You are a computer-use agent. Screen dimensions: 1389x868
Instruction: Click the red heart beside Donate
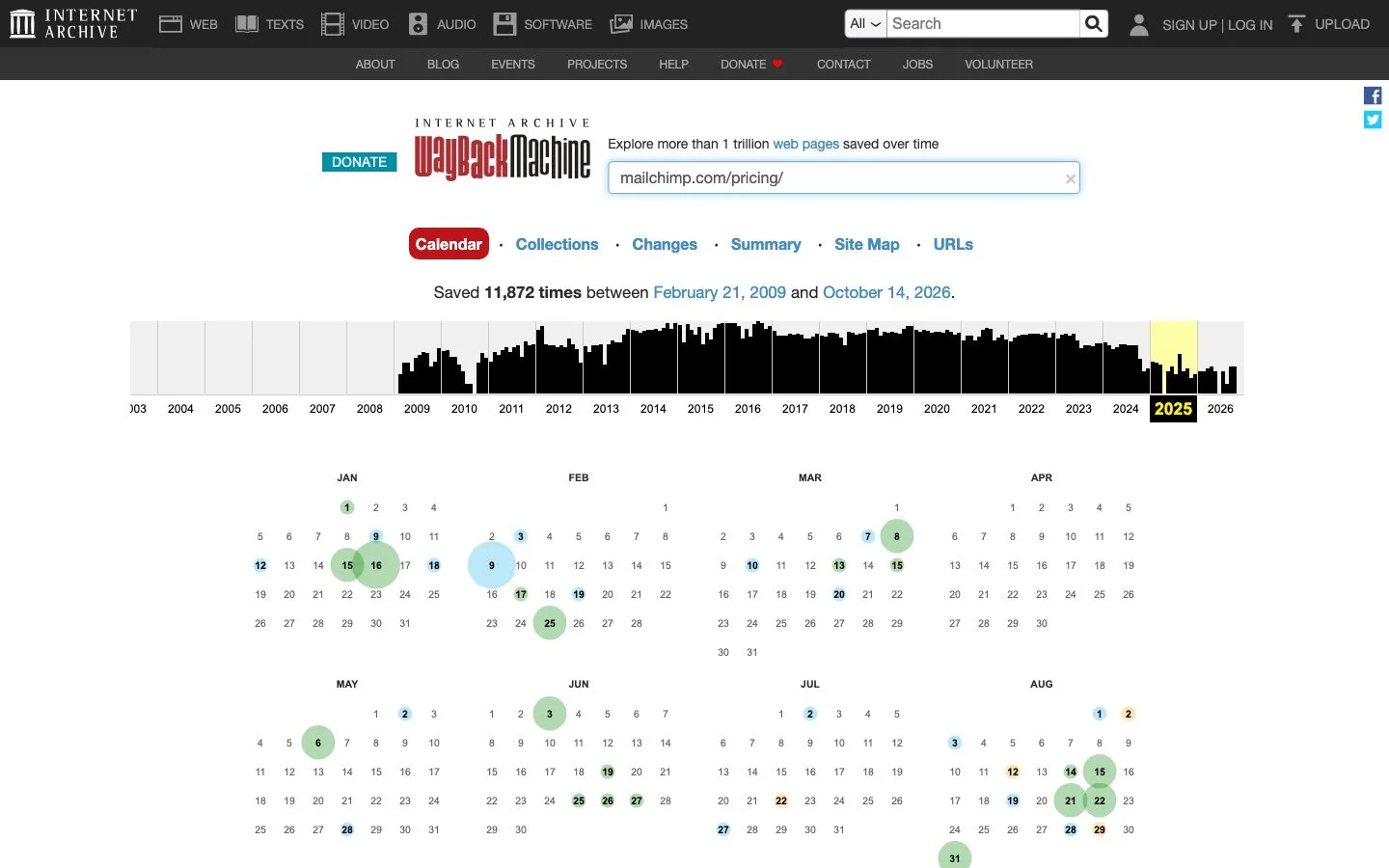[777, 64]
